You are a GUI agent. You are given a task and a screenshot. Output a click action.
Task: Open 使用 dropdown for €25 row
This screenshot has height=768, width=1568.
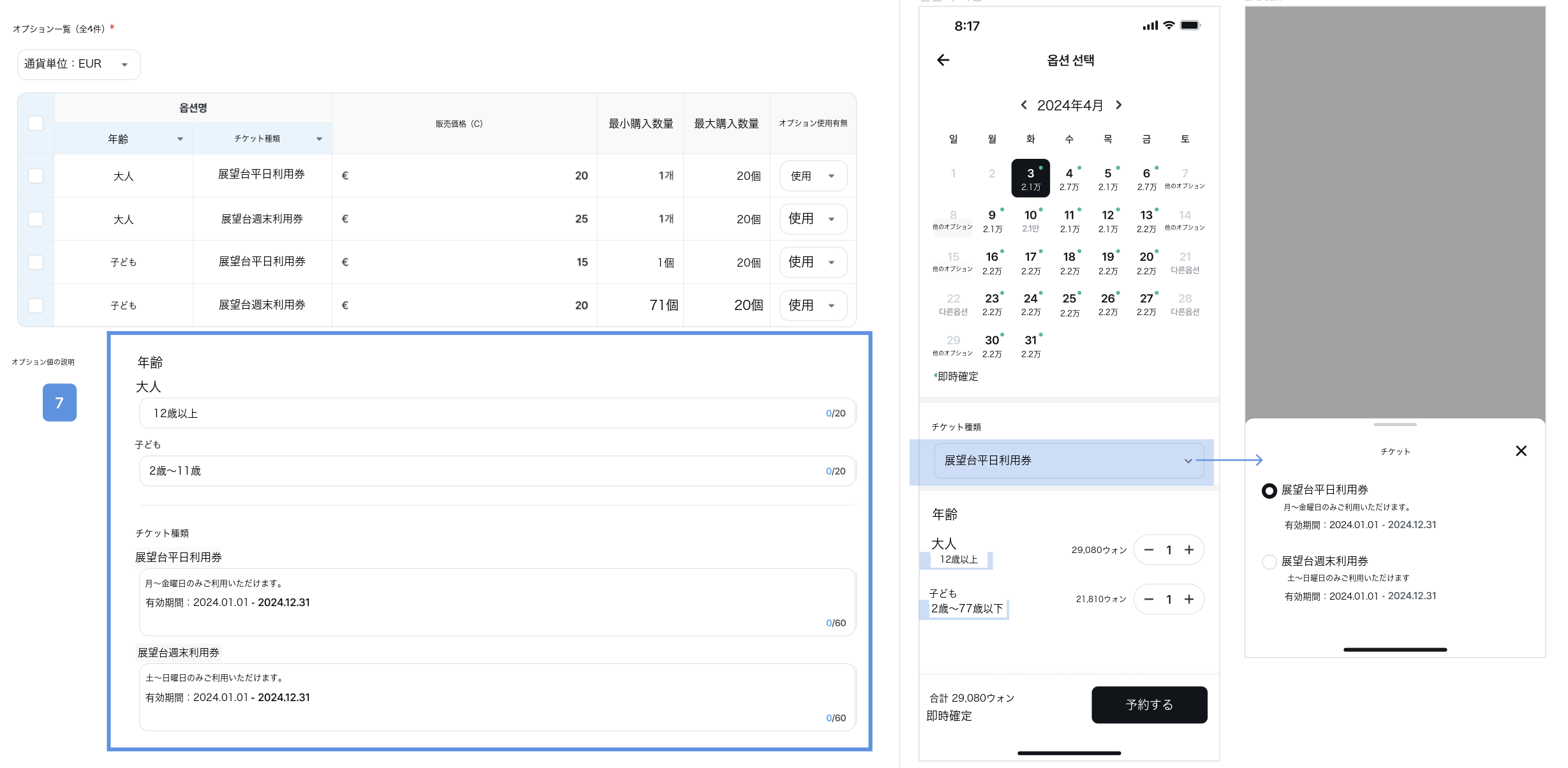813,219
